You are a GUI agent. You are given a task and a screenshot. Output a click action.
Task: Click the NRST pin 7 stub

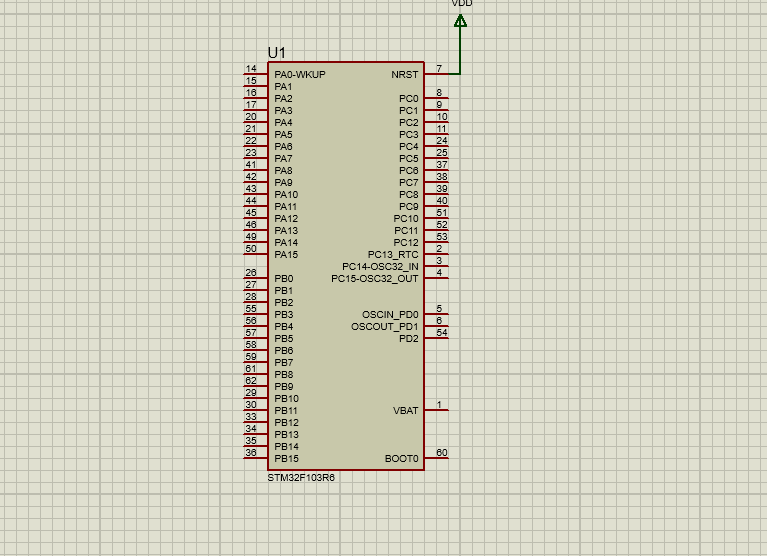436,74
